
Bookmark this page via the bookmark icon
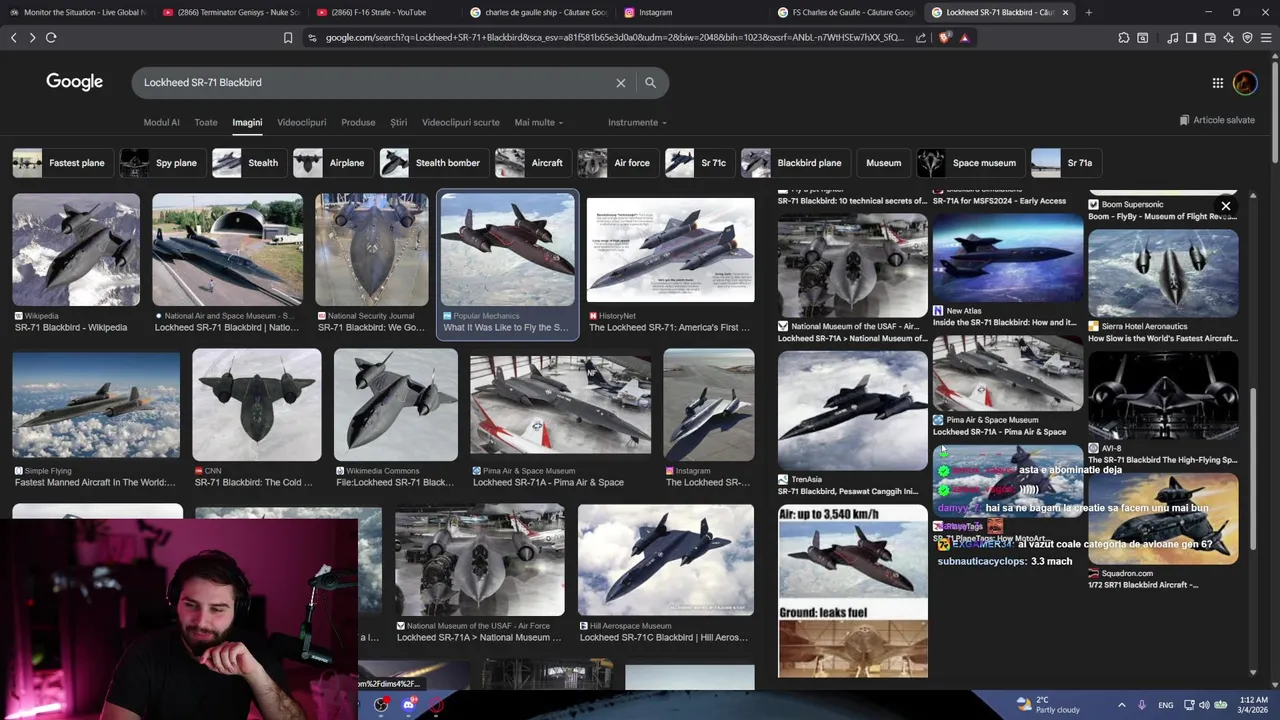point(288,38)
